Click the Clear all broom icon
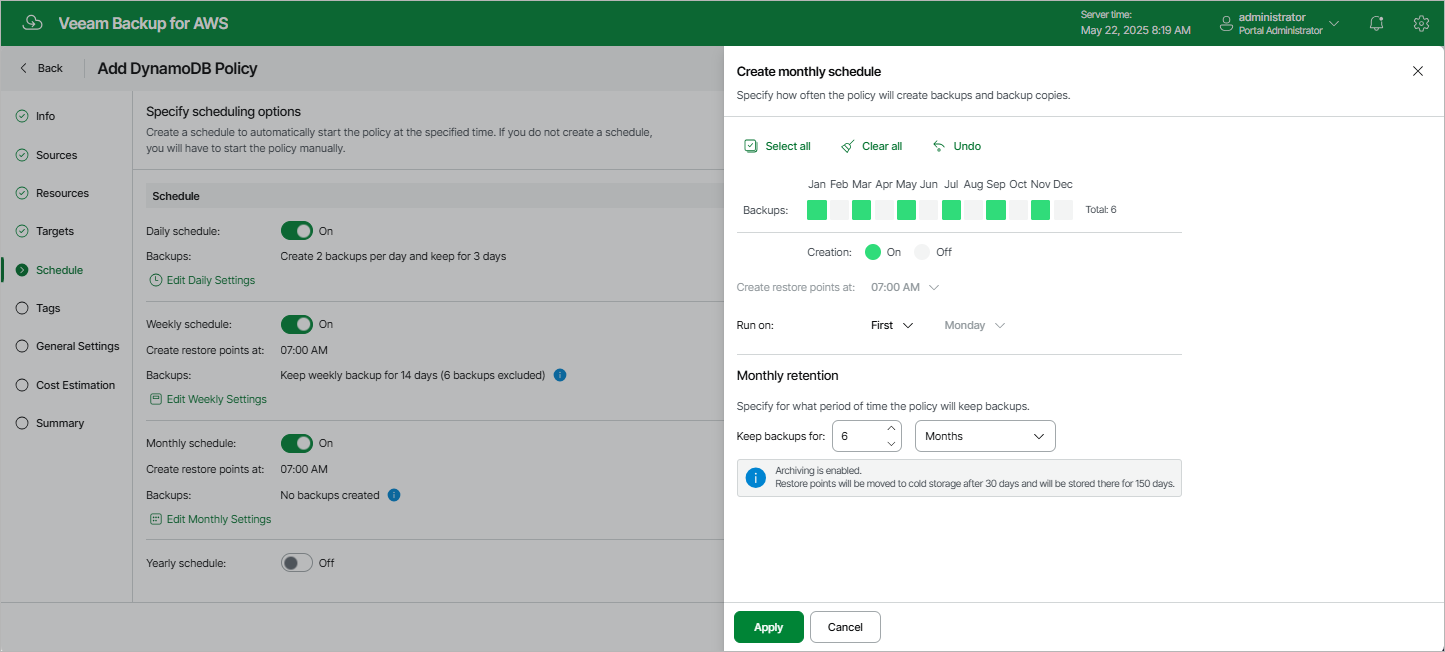 click(x=848, y=146)
